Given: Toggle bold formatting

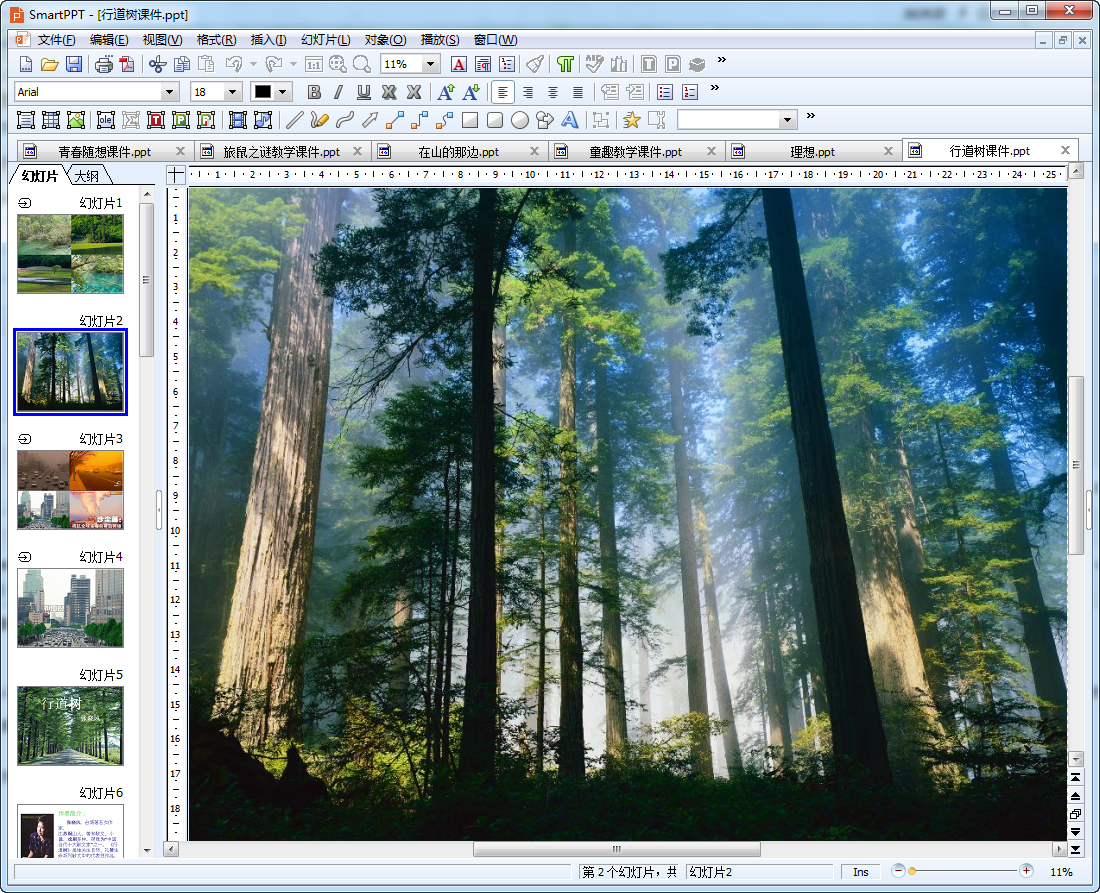Looking at the screenshot, I should click(314, 92).
